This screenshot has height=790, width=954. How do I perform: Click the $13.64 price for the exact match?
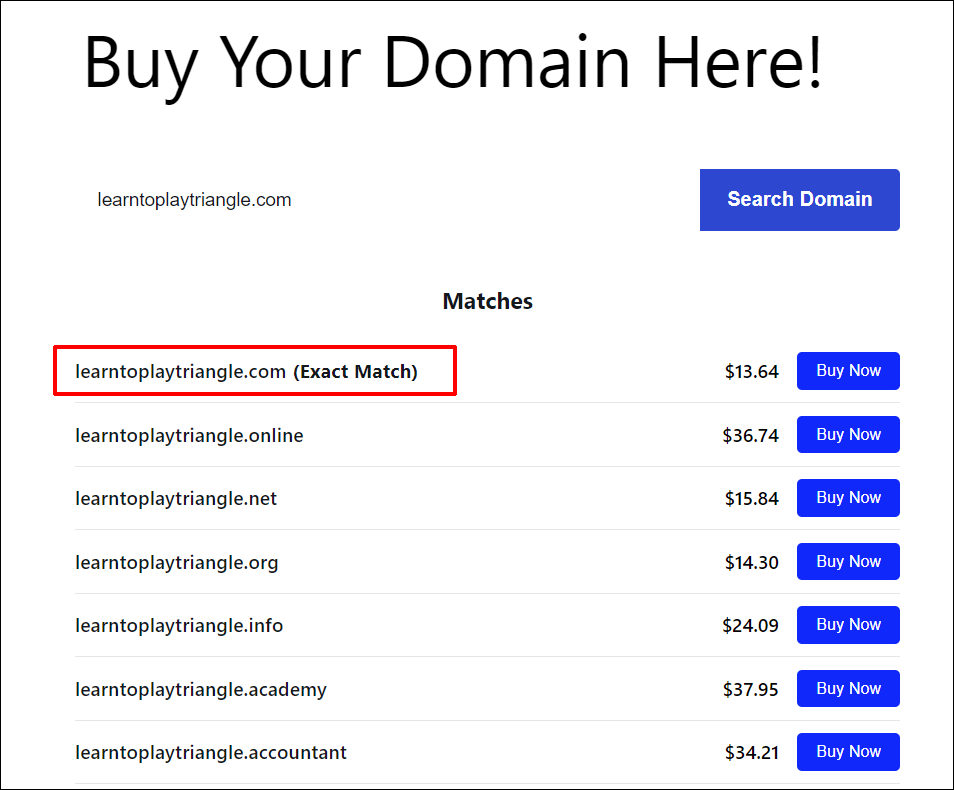click(x=754, y=371)
